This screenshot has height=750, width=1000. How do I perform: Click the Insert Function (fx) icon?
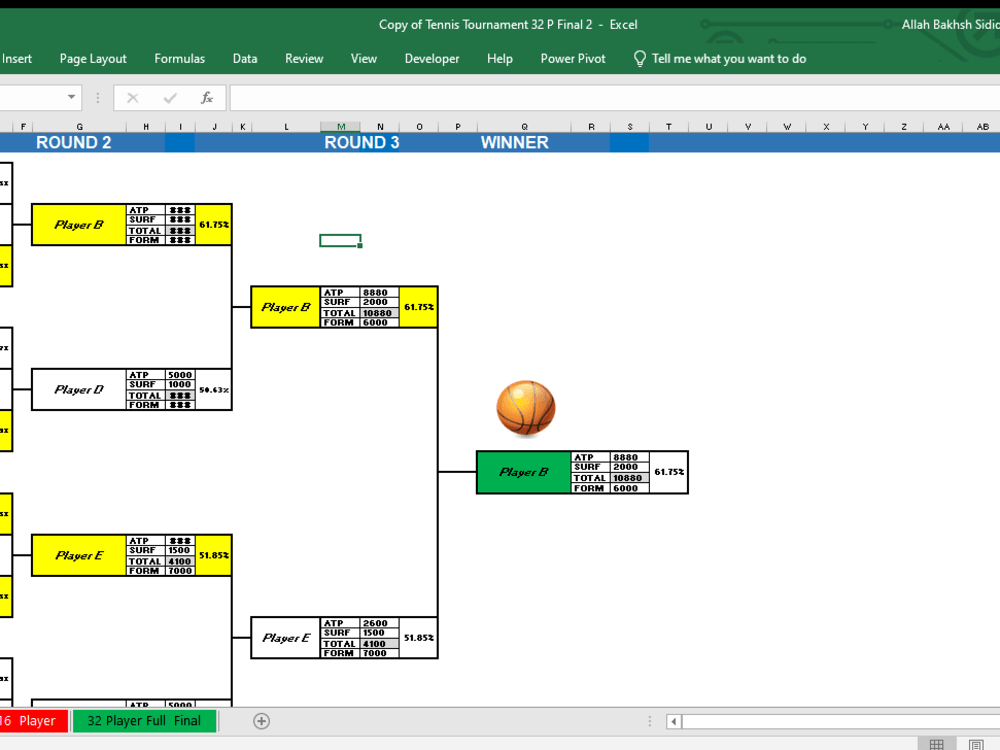pos(207,97)
